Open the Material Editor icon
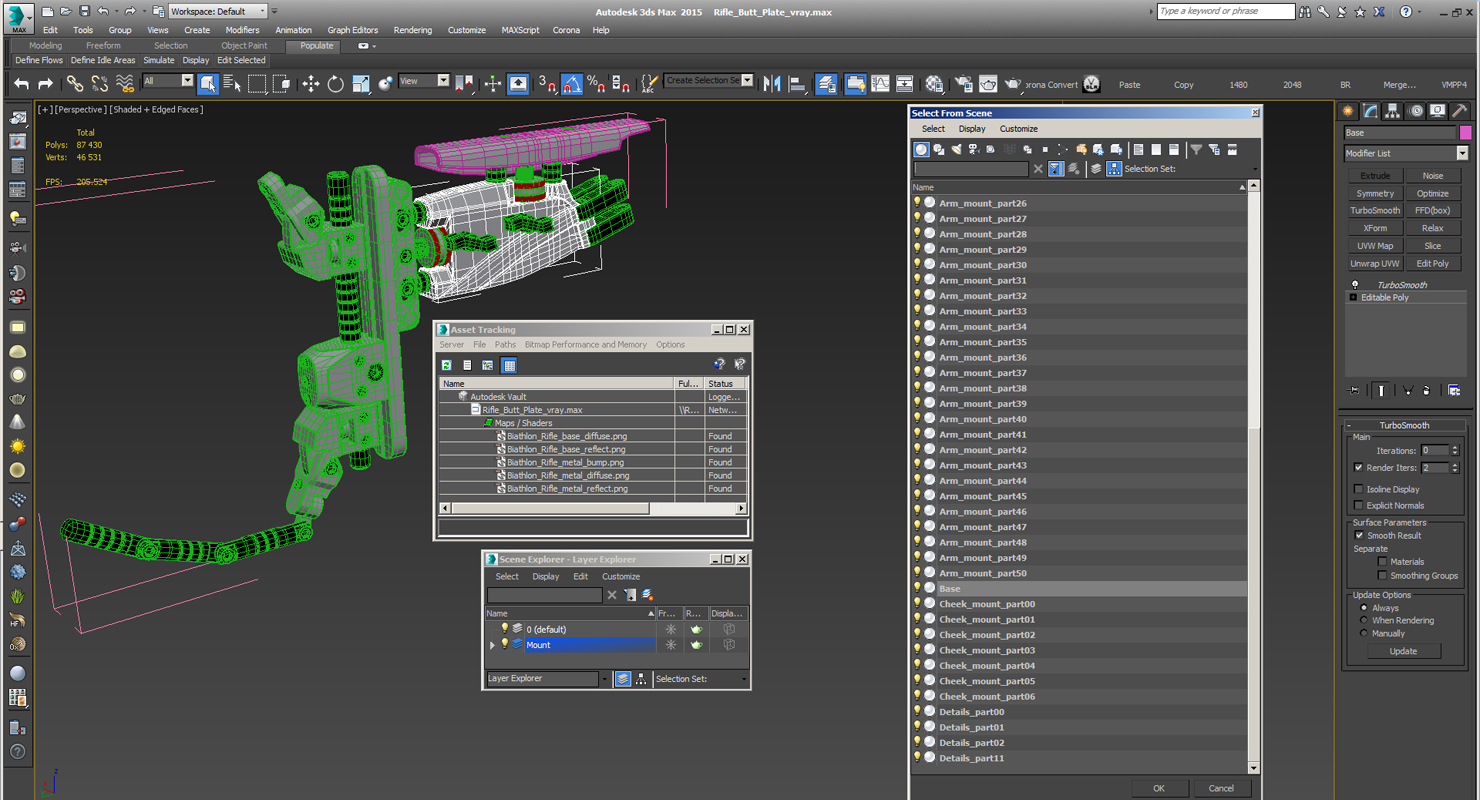This screenshot has height=800, width=1480. point(935,84)
